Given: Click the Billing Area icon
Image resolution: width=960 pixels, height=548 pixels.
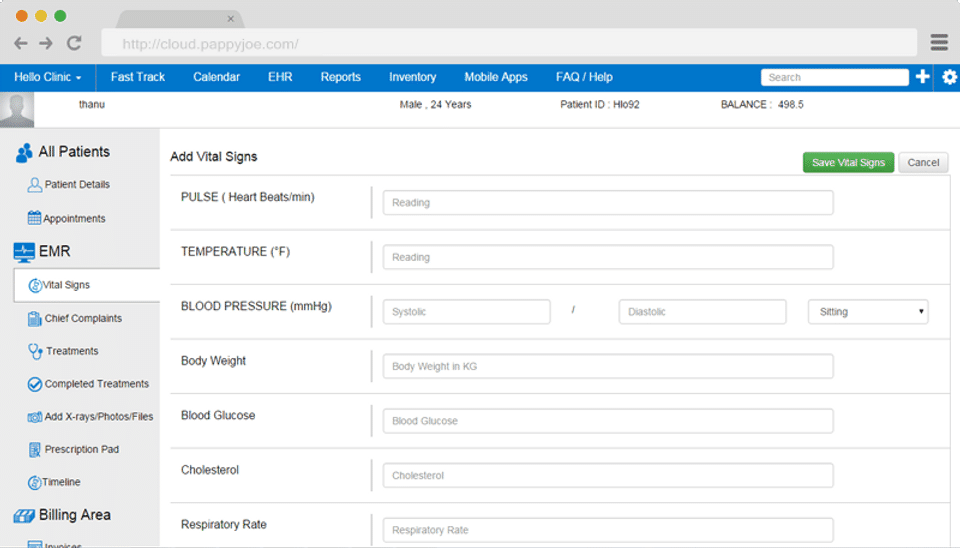Looking at the screenshot, I should [x=24, y=516].
